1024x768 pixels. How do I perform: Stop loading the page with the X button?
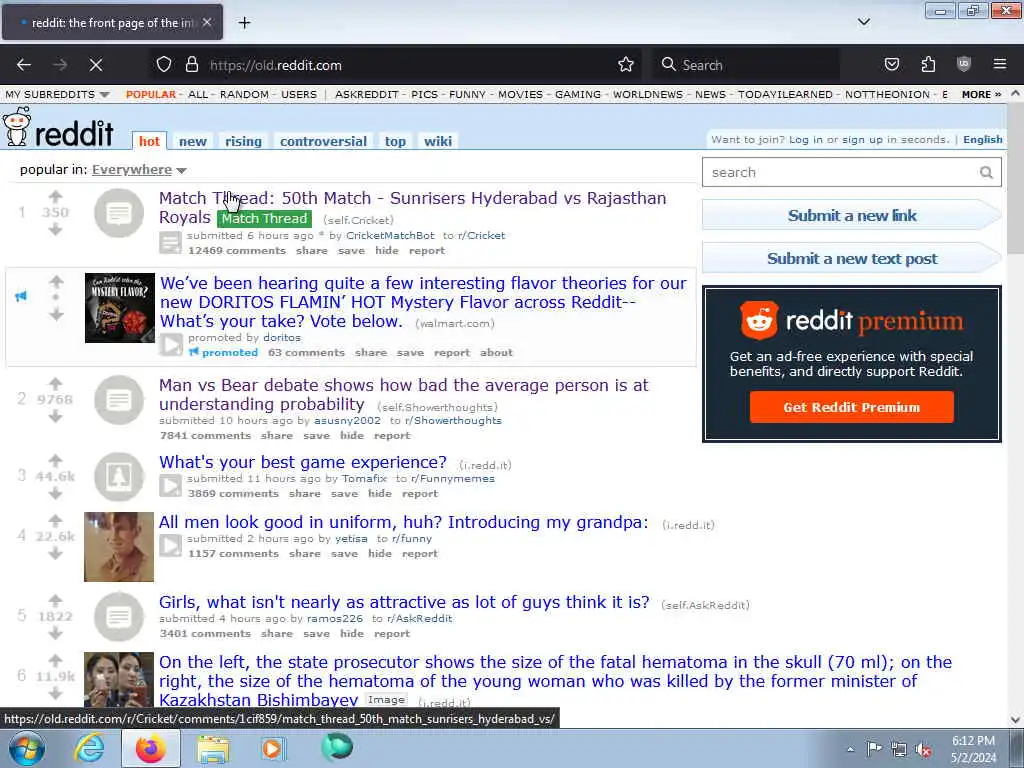pyautogui.click(x=95, y=65)
